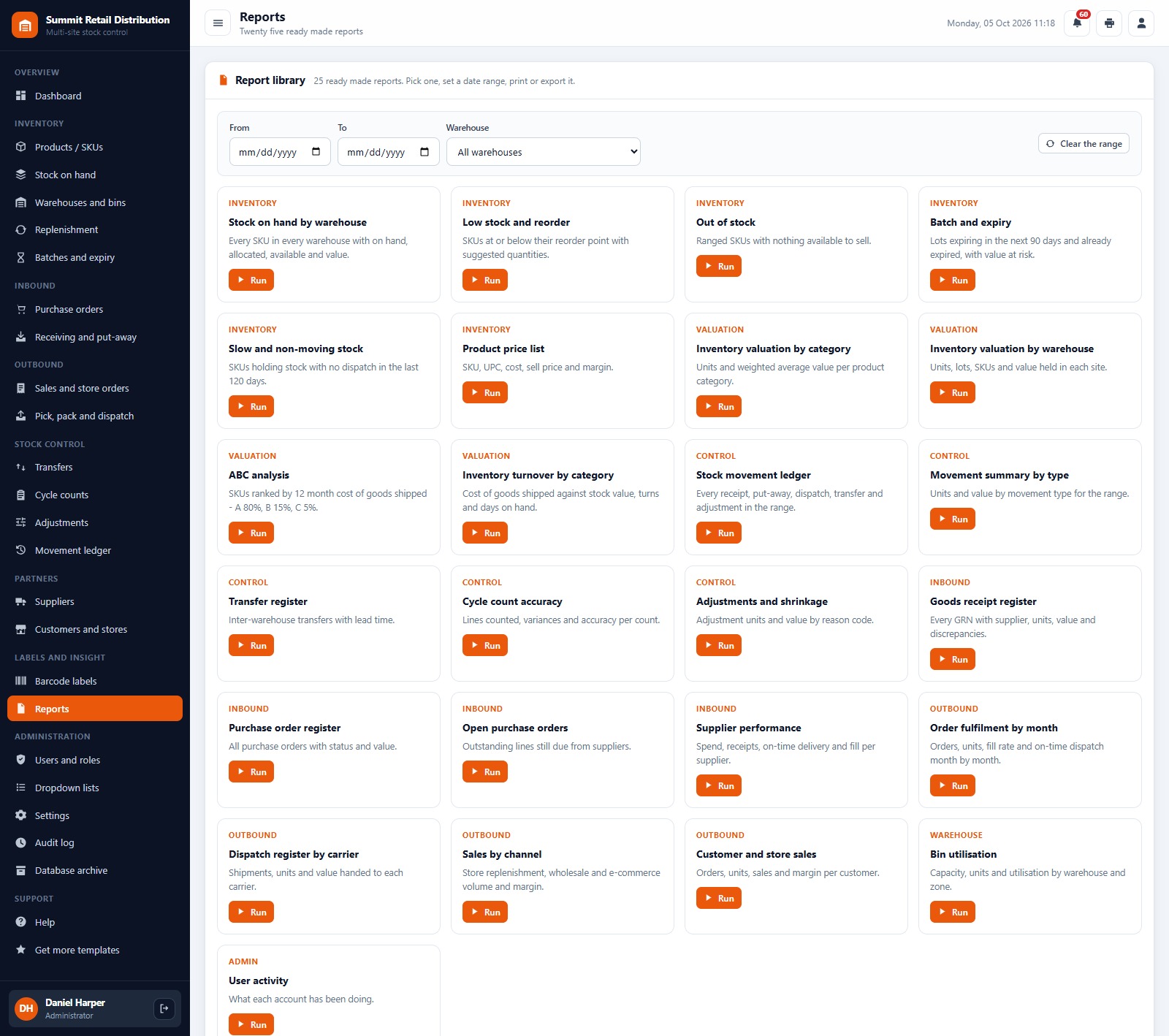Click the Settings gear icon
The height and width of the screenshot is (1036, 1169).
tap(21, 815)
